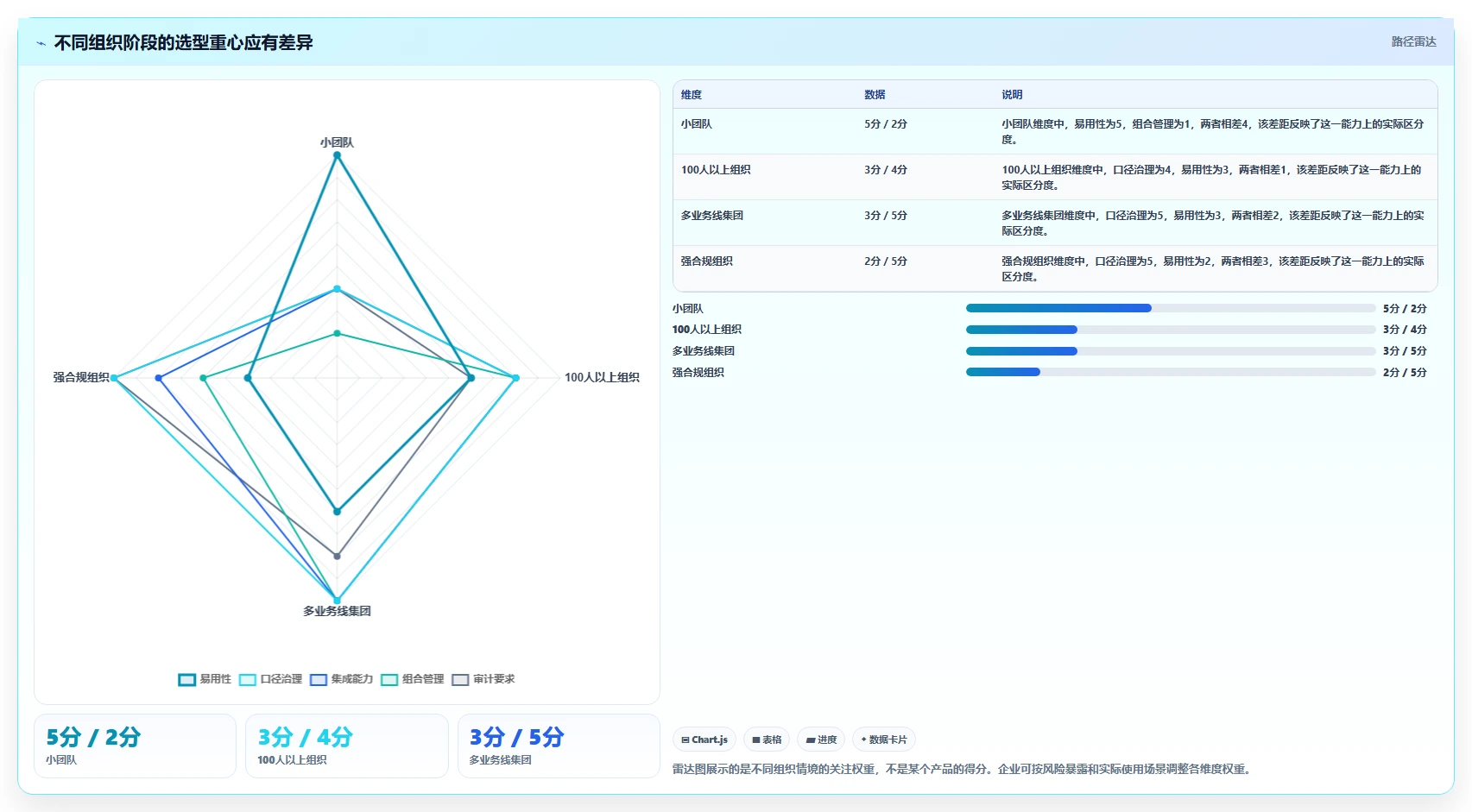Open the 100人以上组织 3分 / 4分 data card

pyautogui.click(x=347, y=746)
